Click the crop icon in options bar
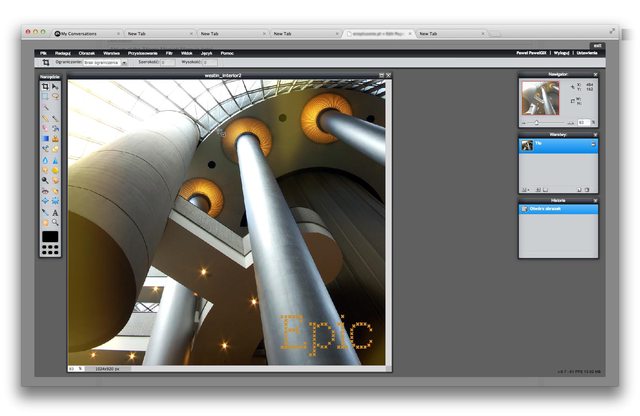Viewport: 640px width, 416px height. point(46,62)
